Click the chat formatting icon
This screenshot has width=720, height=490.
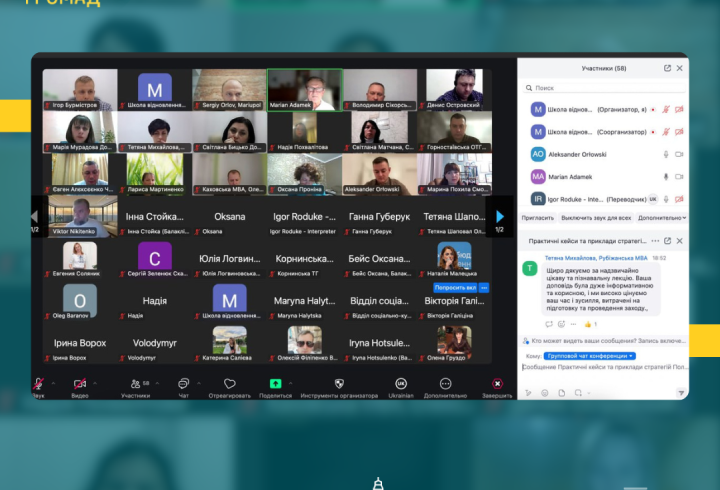coord(528,393)
